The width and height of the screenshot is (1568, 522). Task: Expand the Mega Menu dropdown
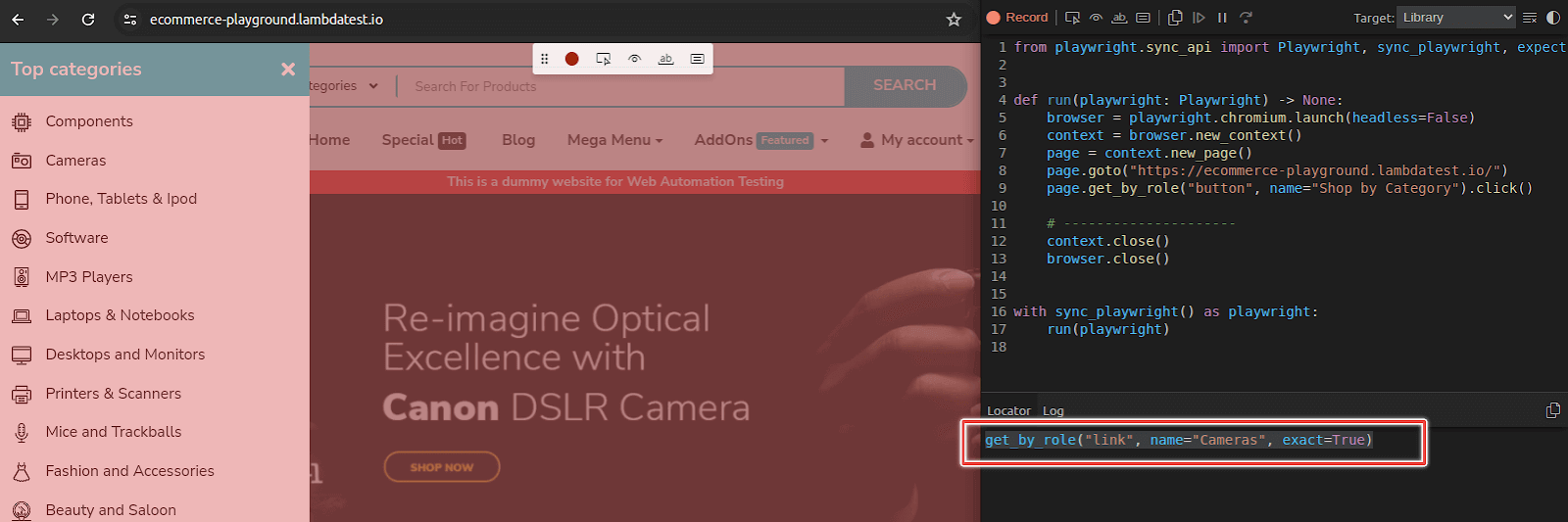[x=614, y=140]
